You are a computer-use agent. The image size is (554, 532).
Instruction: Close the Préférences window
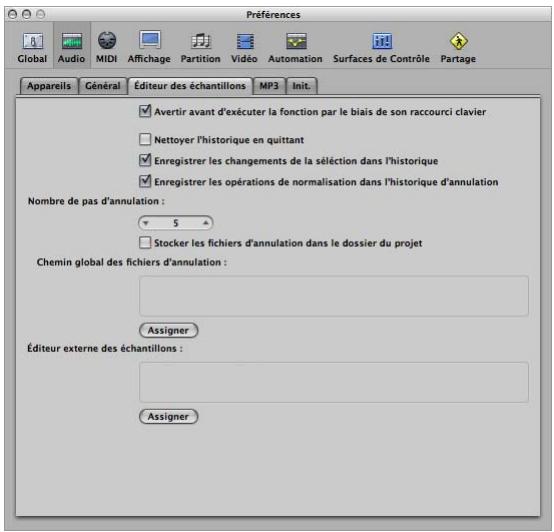[13, 14]
